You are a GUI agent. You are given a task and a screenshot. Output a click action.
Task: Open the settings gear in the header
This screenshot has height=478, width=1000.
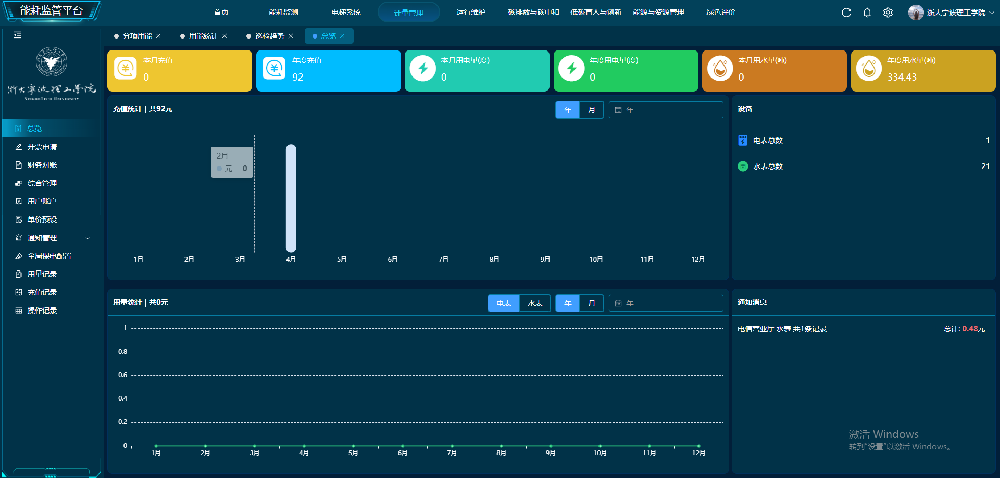[888, 12]
